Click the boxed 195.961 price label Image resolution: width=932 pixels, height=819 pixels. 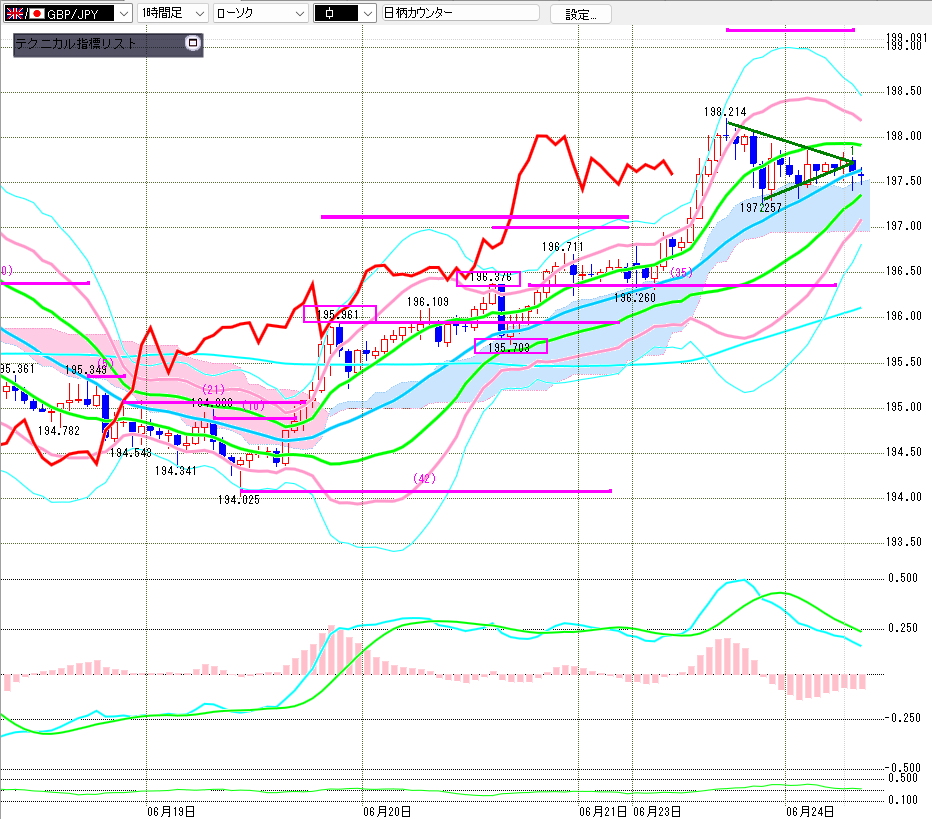(340, 314)
